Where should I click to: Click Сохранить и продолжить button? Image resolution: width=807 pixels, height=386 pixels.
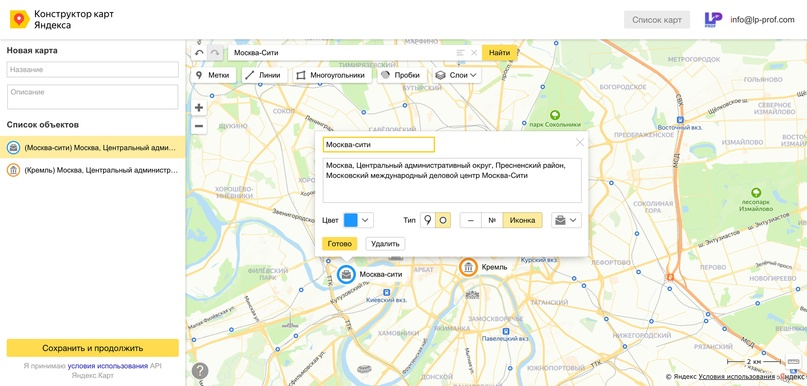tap(93, 348)
